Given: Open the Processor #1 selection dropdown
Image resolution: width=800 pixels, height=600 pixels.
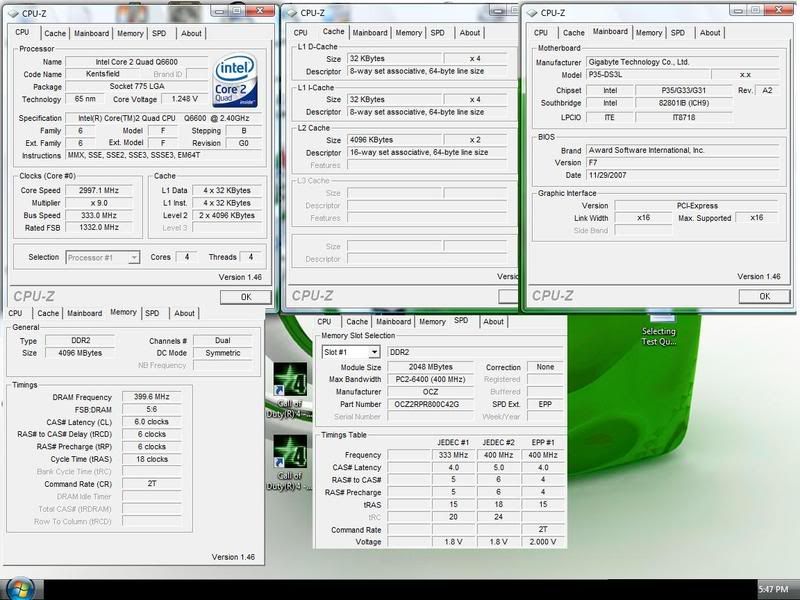Looking at the screenshot, I should click(x=103, y=258).
